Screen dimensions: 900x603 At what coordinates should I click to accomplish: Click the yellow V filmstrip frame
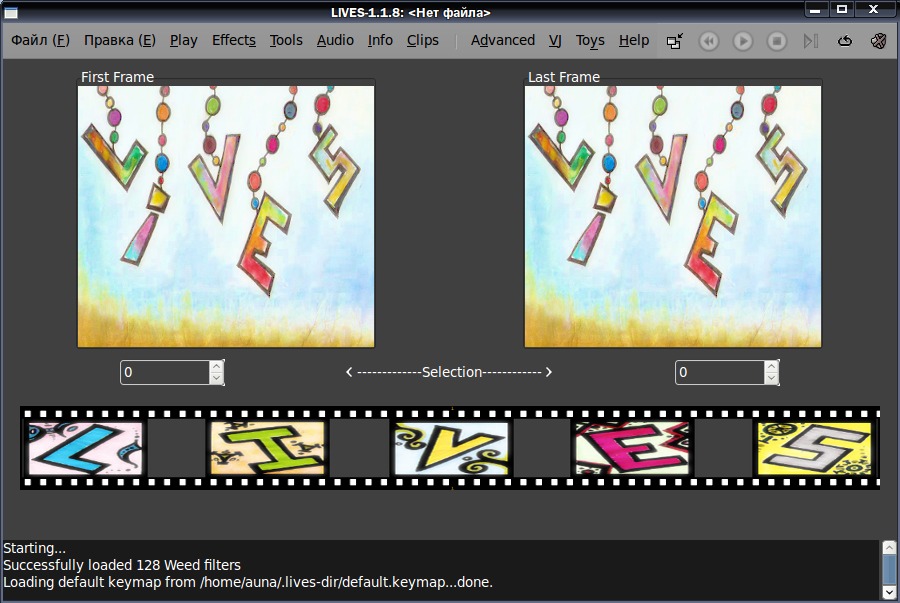tap(452, 449)
